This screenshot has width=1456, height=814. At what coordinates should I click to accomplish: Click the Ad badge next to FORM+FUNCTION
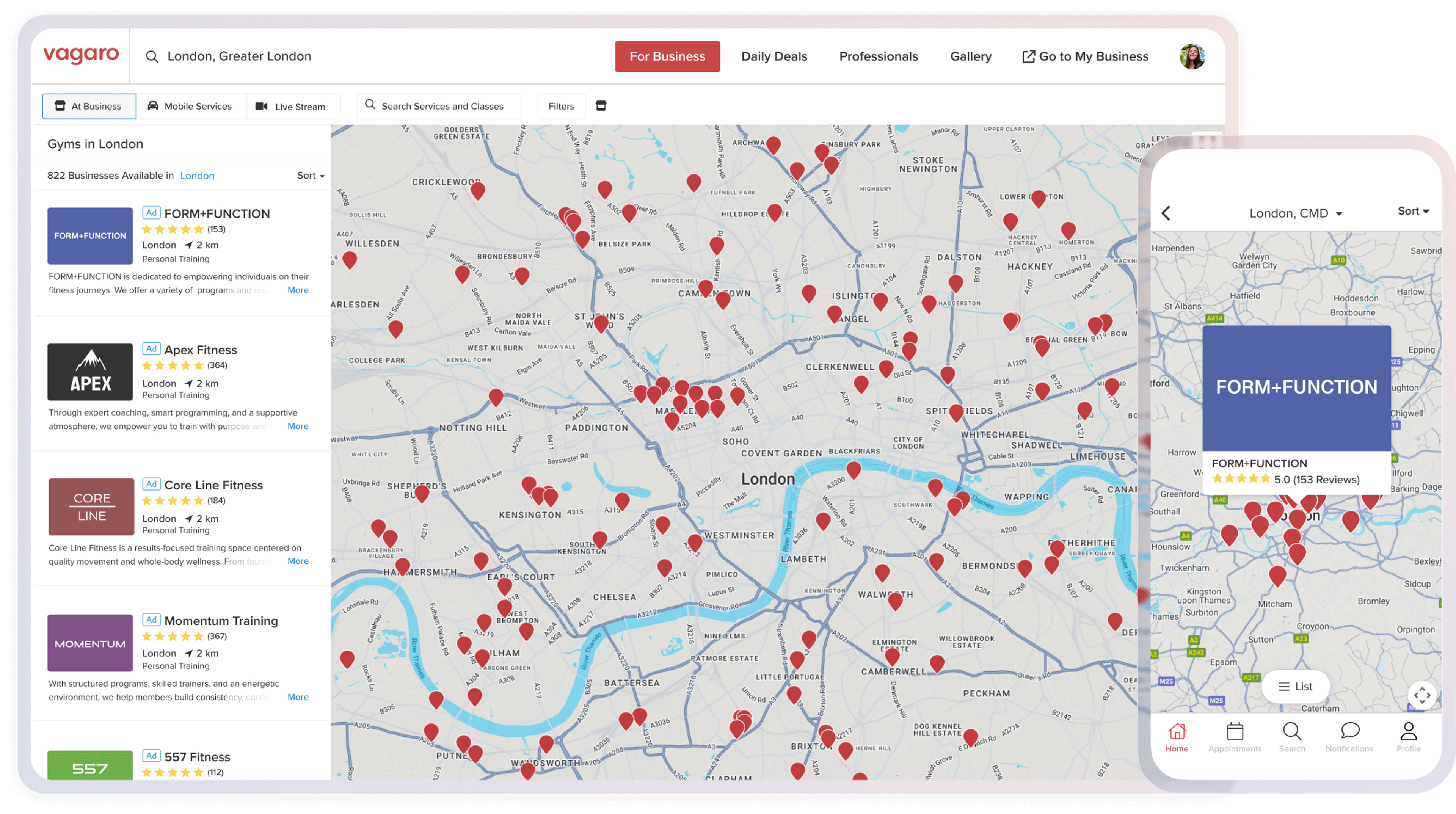152,213
